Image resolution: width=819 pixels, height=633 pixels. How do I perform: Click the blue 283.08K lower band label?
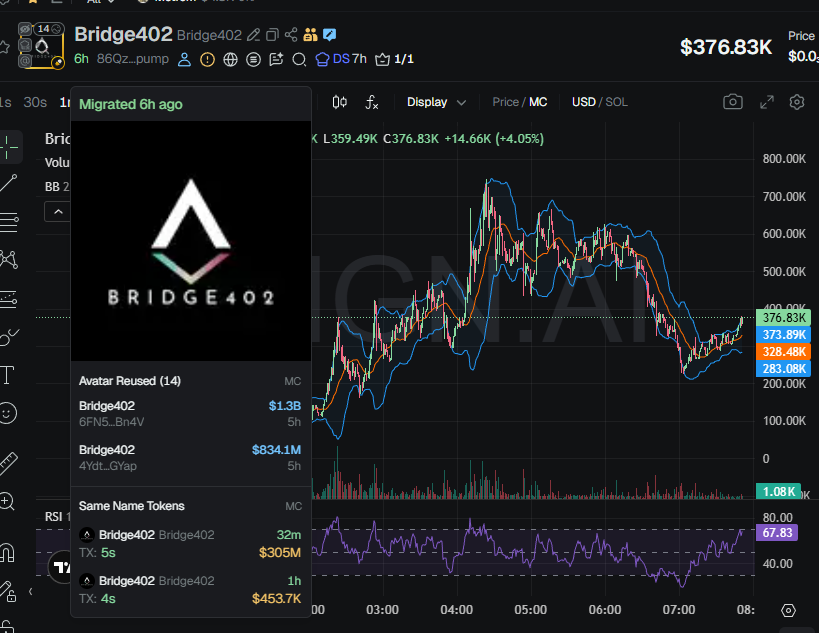[x=783, y=369]
